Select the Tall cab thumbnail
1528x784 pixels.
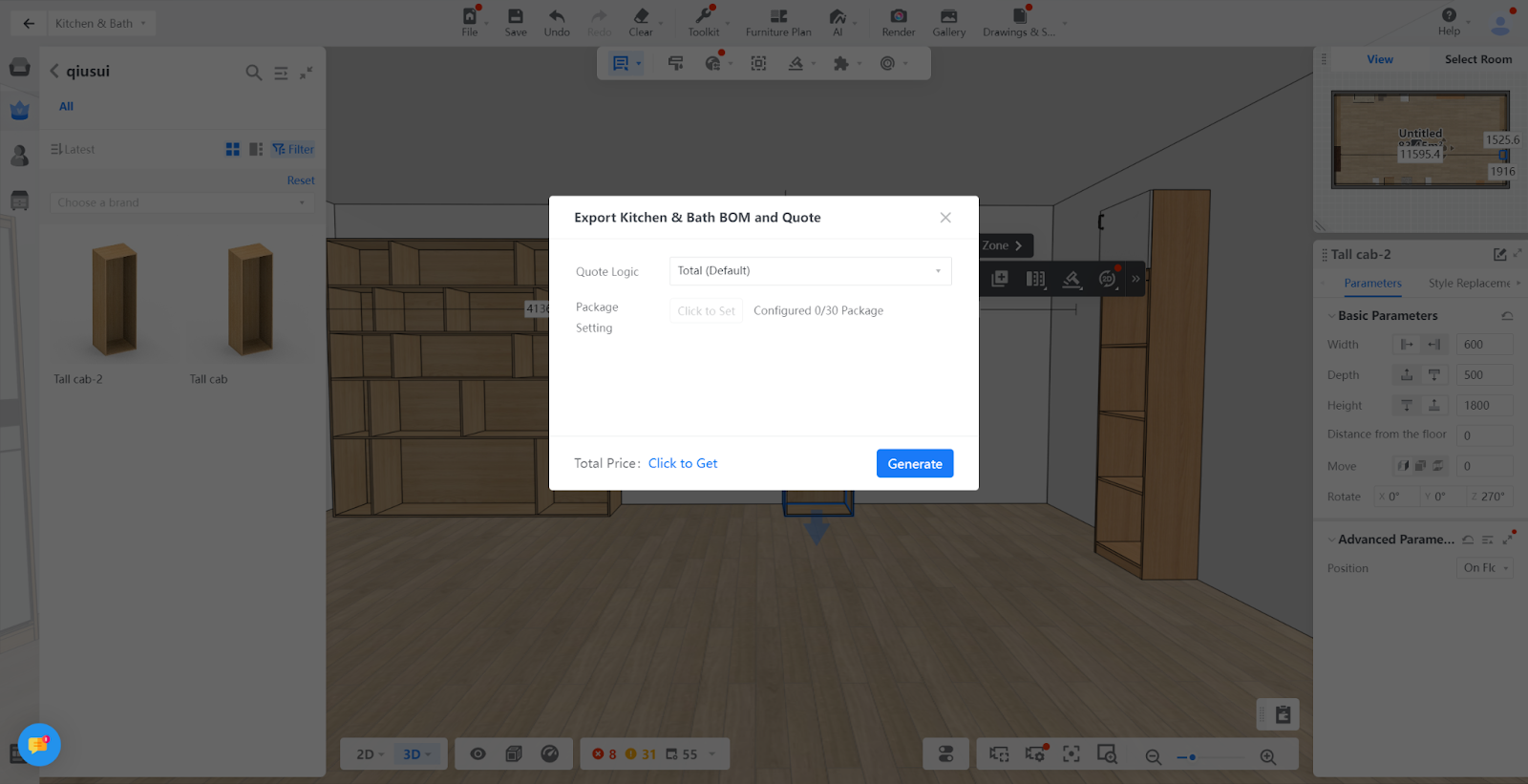tap(250, 301)
